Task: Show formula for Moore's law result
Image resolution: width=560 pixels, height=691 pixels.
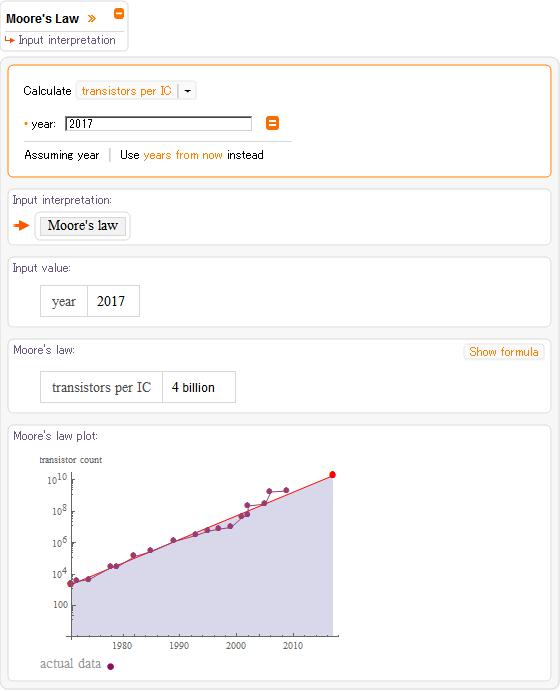Action: [x=504, y=352]
